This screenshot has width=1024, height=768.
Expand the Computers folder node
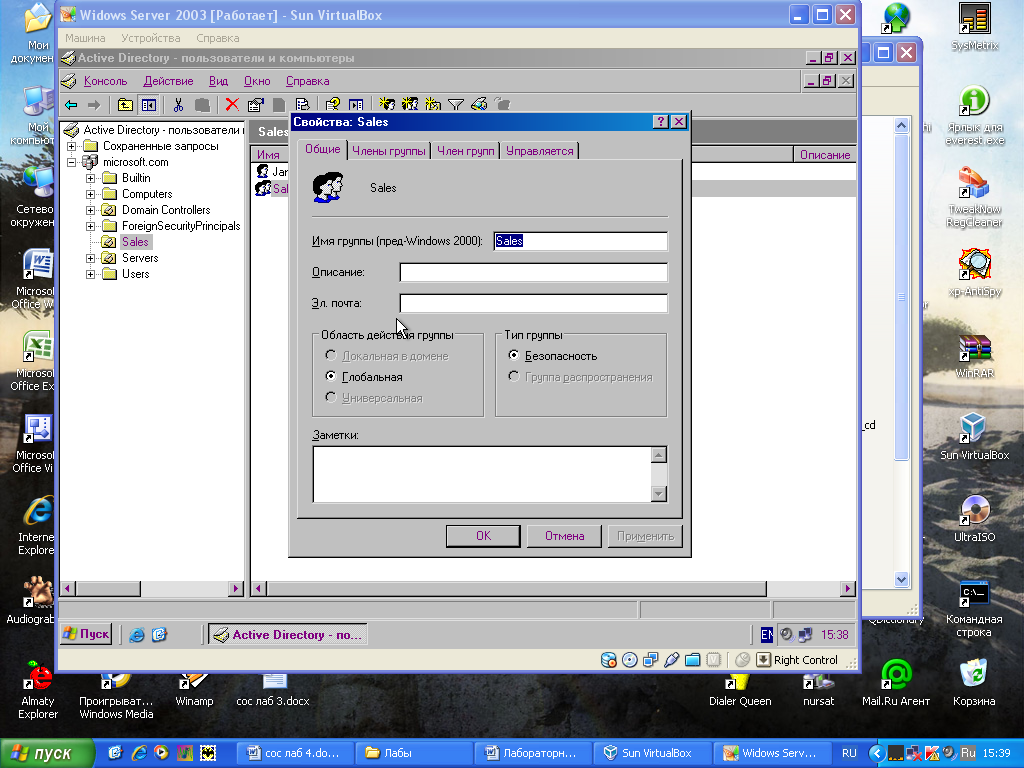coord(91,194)
